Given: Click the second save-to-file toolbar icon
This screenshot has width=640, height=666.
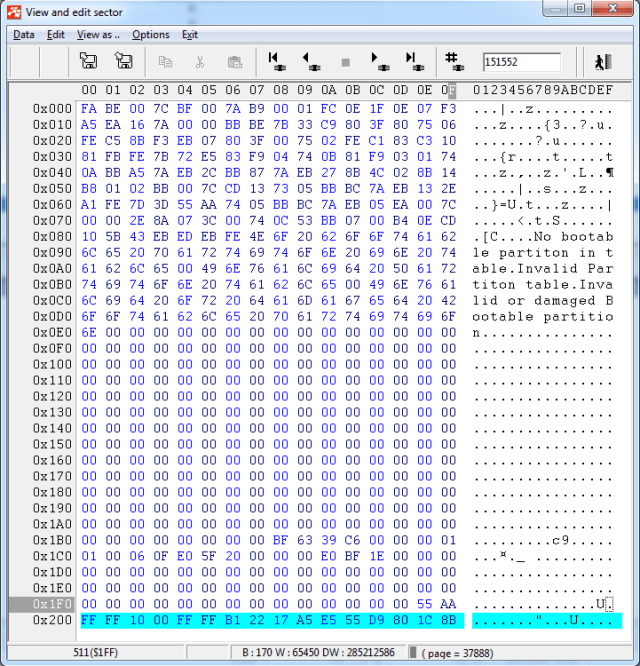Looking at the screenshot, I should (x=123, y=62).
